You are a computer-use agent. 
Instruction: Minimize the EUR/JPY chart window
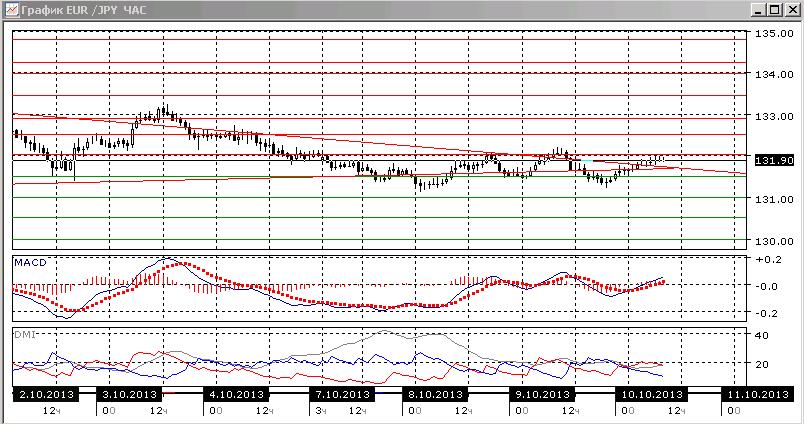[x=760, y=10]
